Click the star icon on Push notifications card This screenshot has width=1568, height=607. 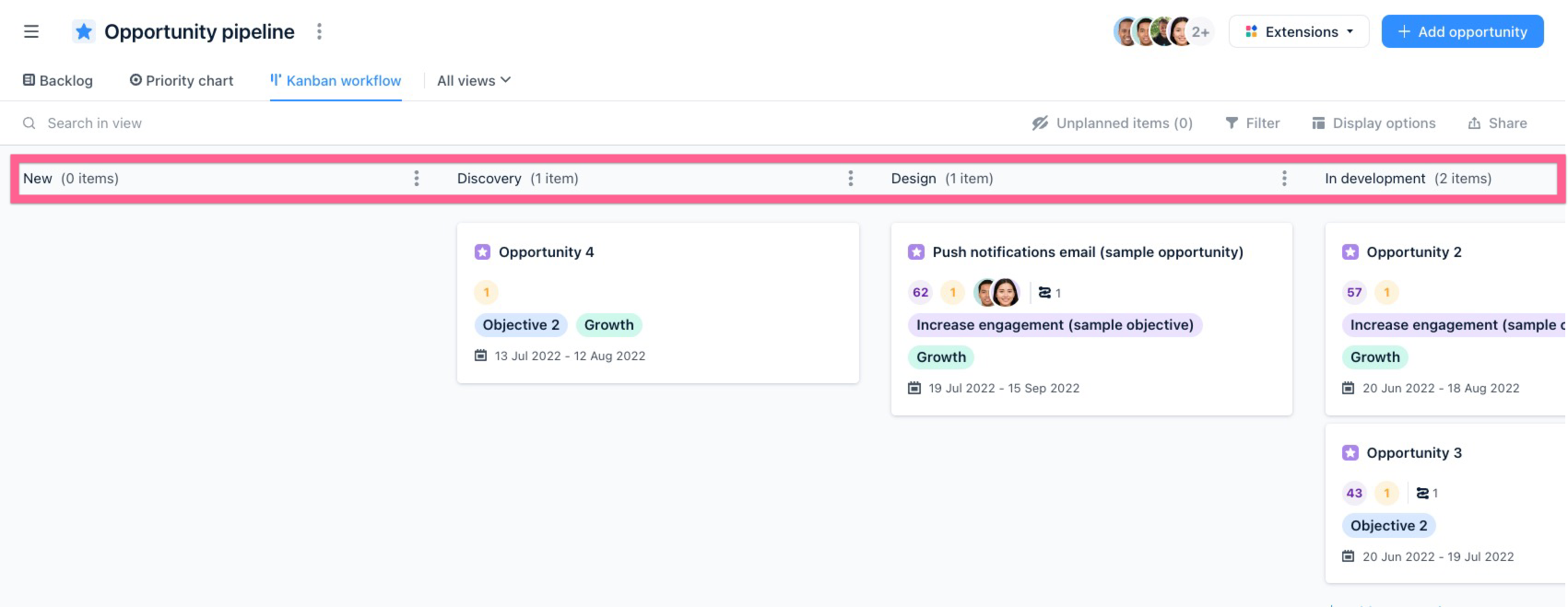[x=916, y=252]
